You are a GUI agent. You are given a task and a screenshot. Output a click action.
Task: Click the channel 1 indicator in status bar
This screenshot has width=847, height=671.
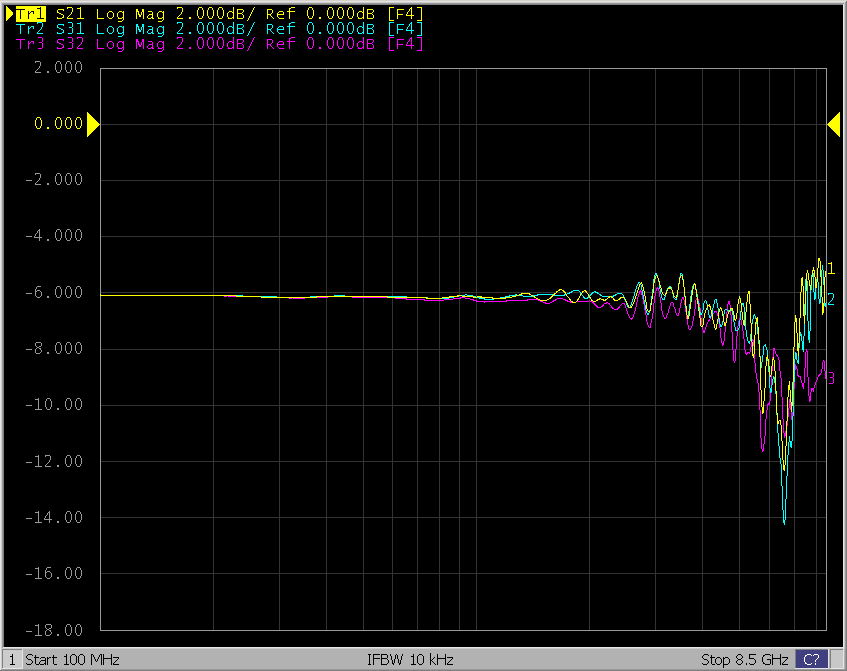[x=13, y=660]
